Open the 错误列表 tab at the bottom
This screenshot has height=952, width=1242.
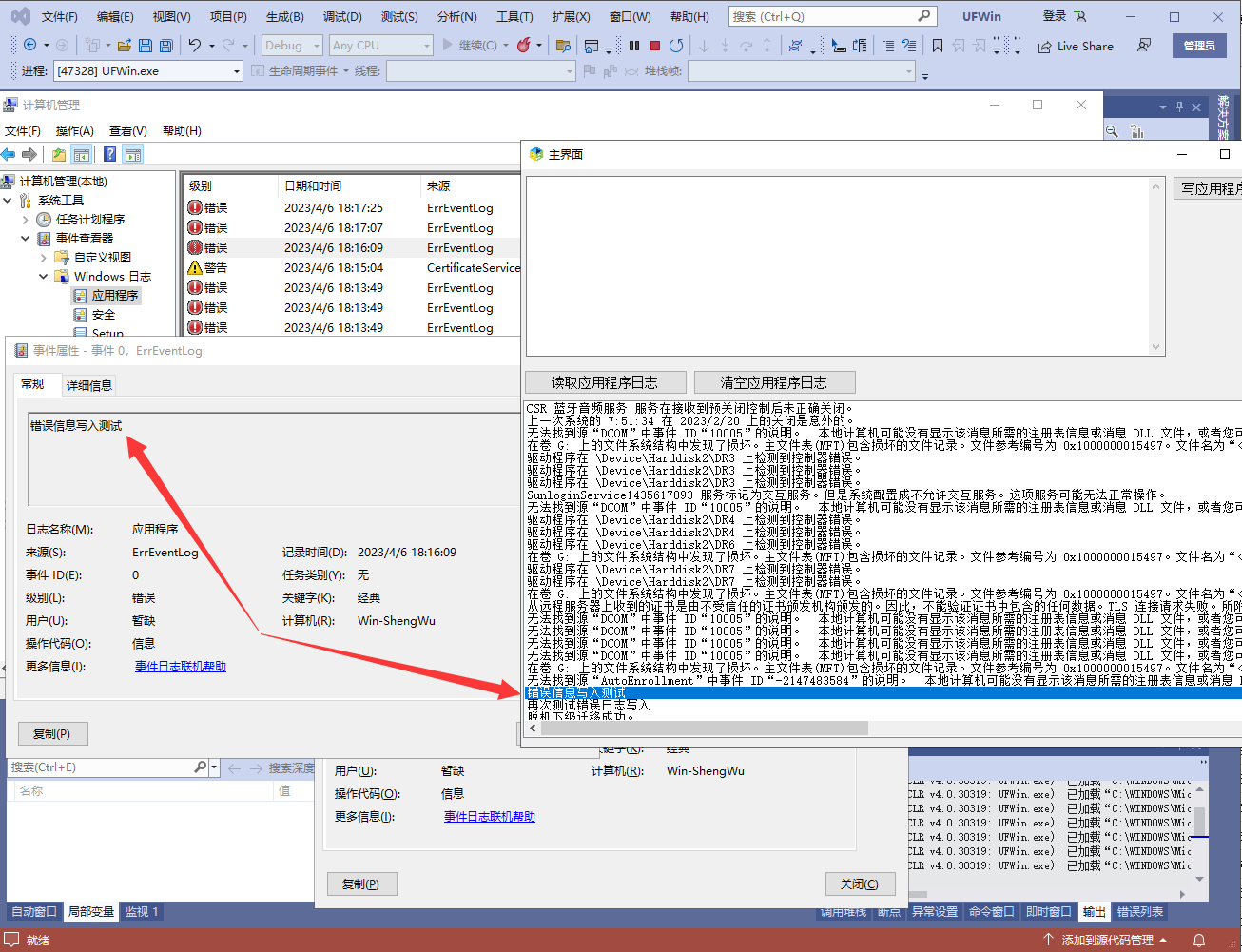pos(1139,911)
